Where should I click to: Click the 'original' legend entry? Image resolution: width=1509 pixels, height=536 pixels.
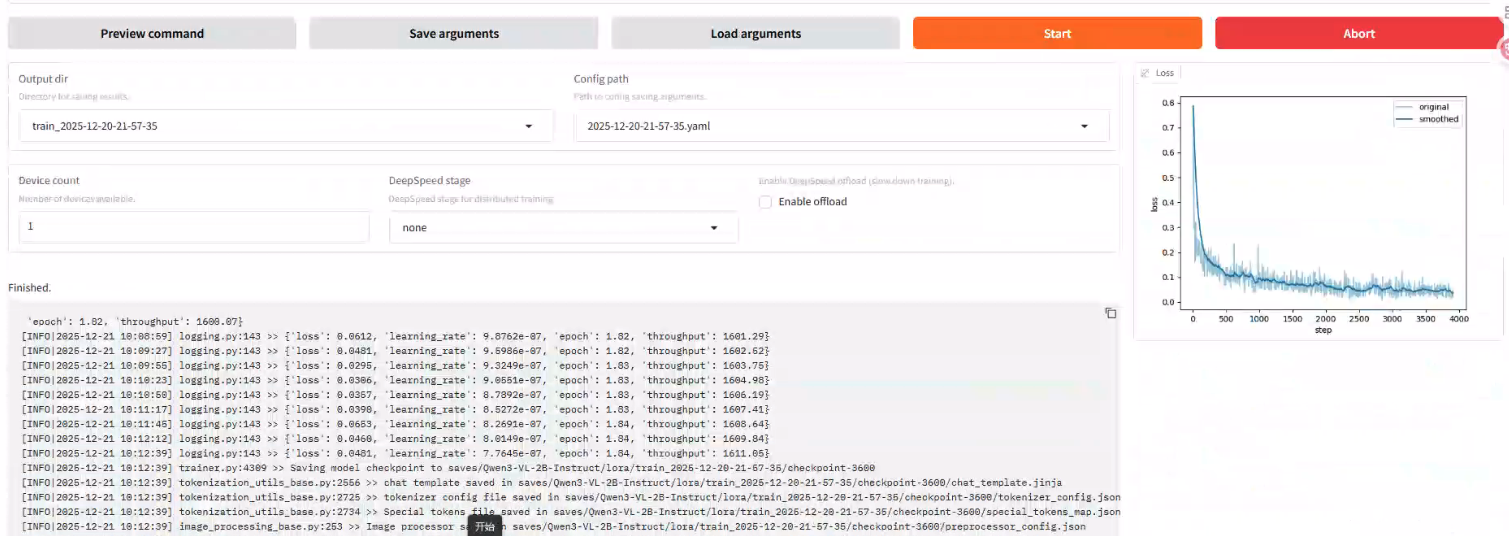point(1423,107)
